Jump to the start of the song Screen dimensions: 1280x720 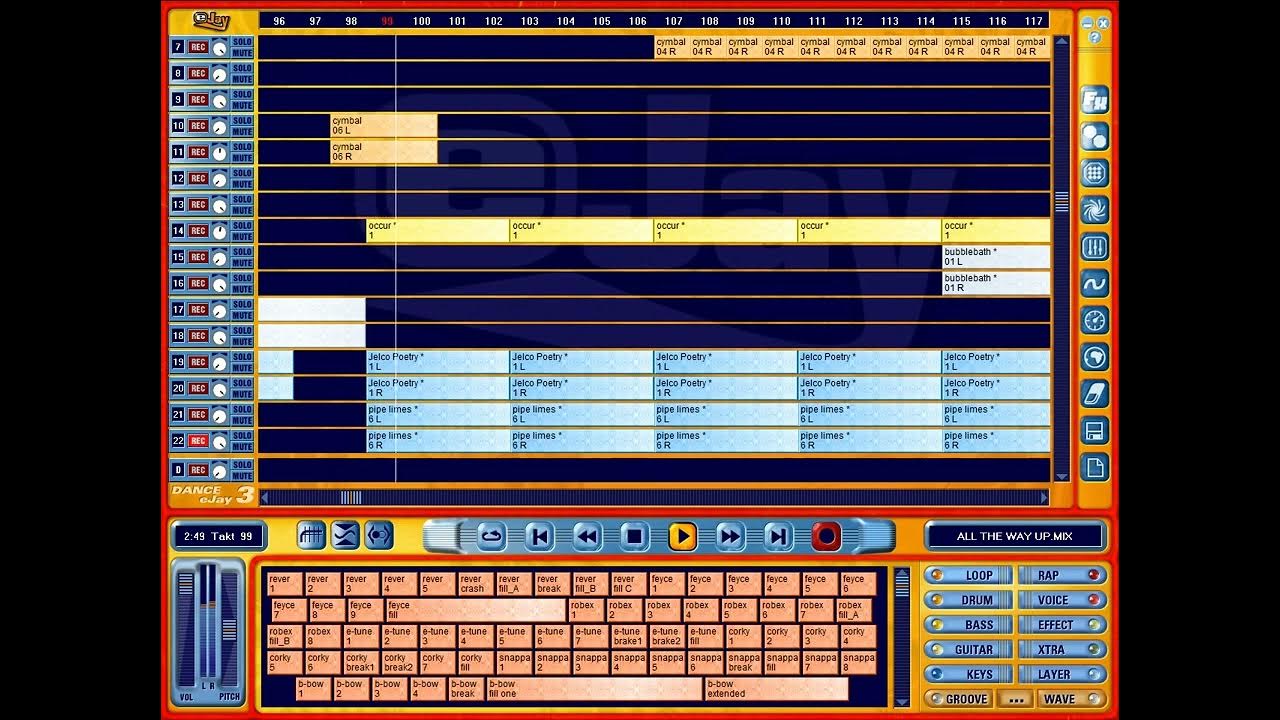click(x=539, y=537)
